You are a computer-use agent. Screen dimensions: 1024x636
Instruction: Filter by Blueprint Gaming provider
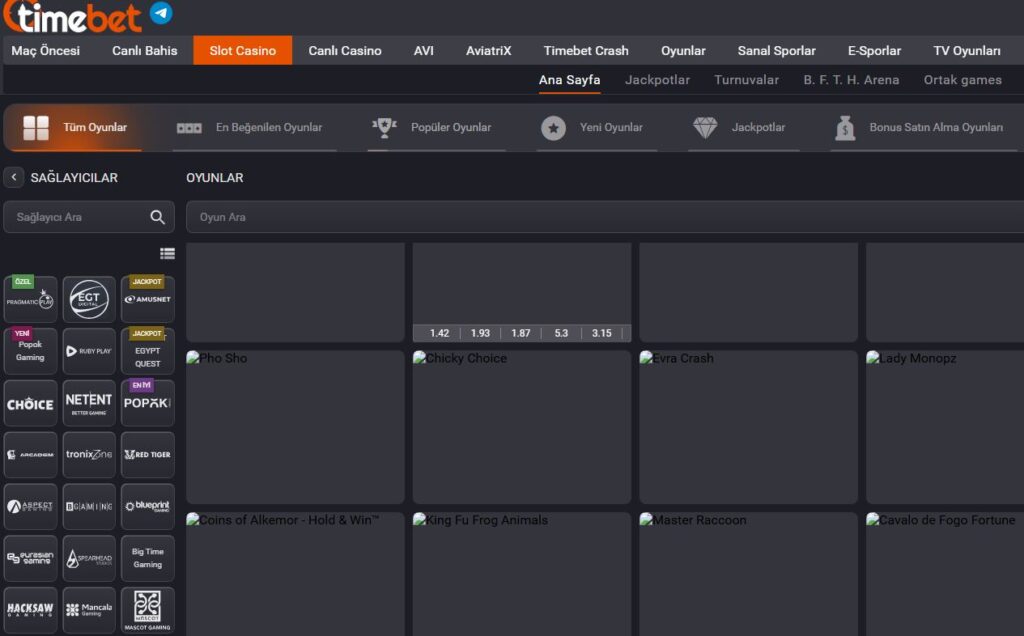tap(147, 507)
